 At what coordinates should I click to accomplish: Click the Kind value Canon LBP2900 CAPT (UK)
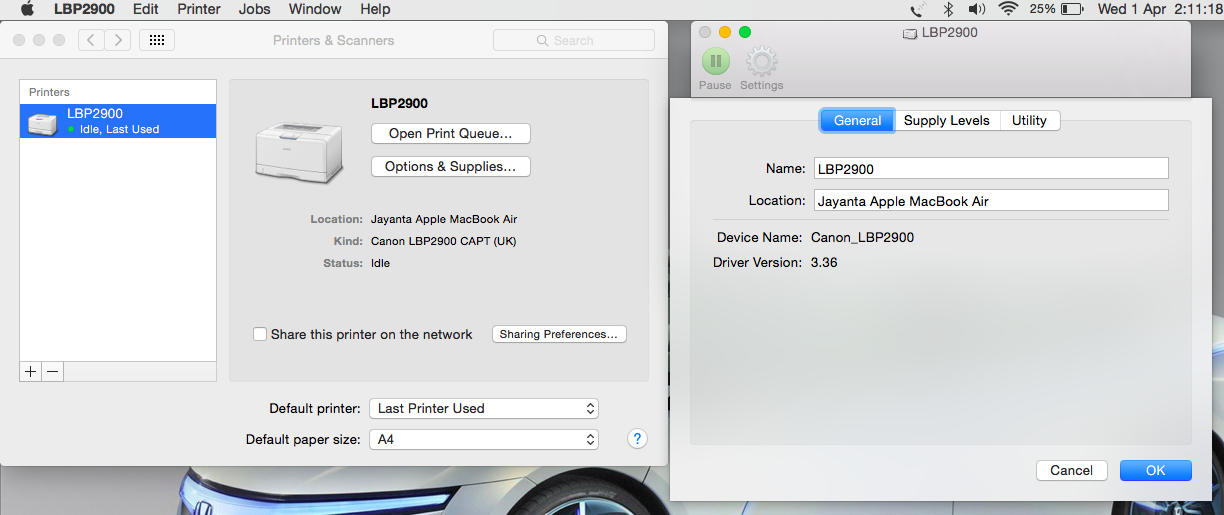tap(444, 241)
